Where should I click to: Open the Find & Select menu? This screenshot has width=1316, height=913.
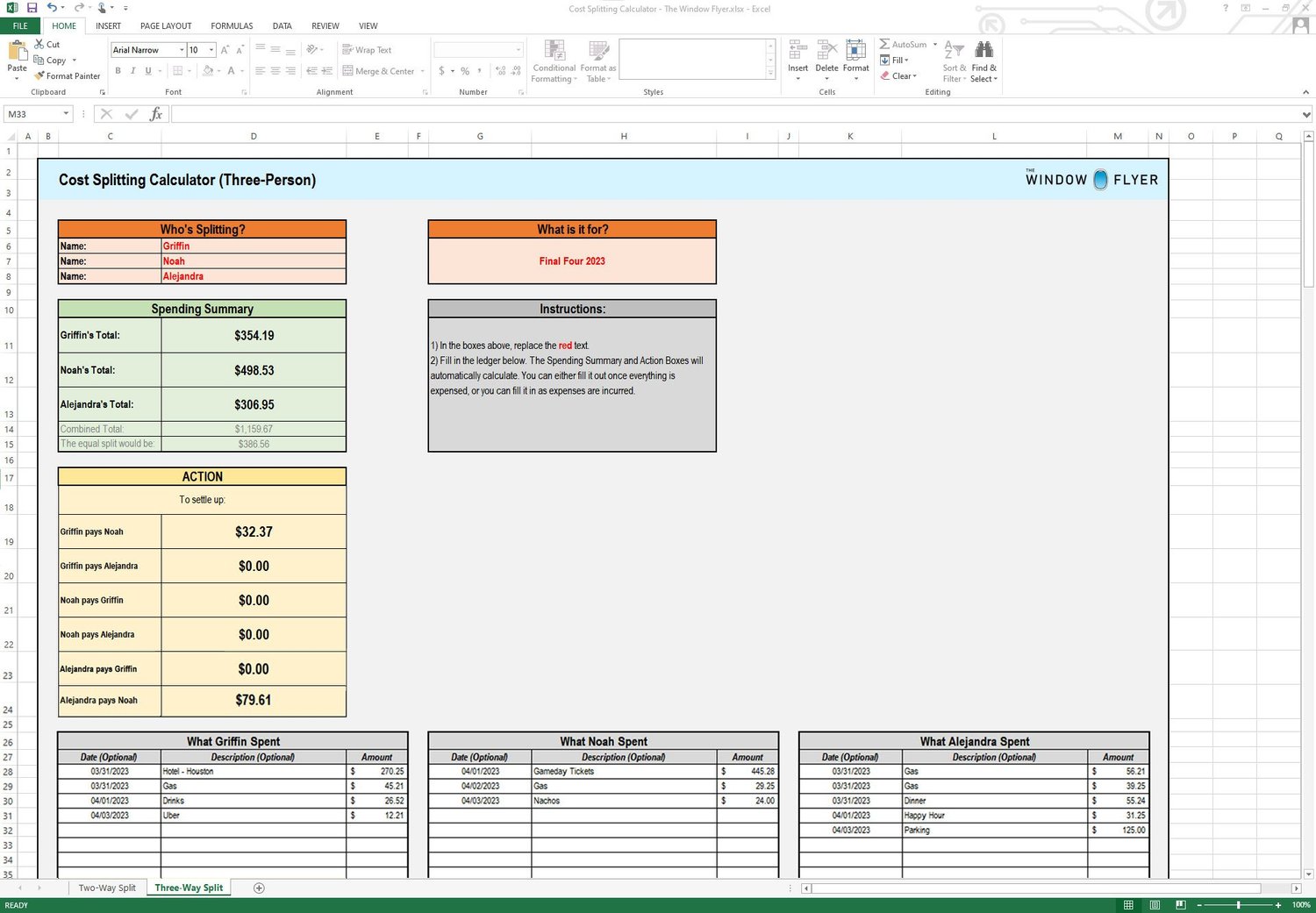983,61
